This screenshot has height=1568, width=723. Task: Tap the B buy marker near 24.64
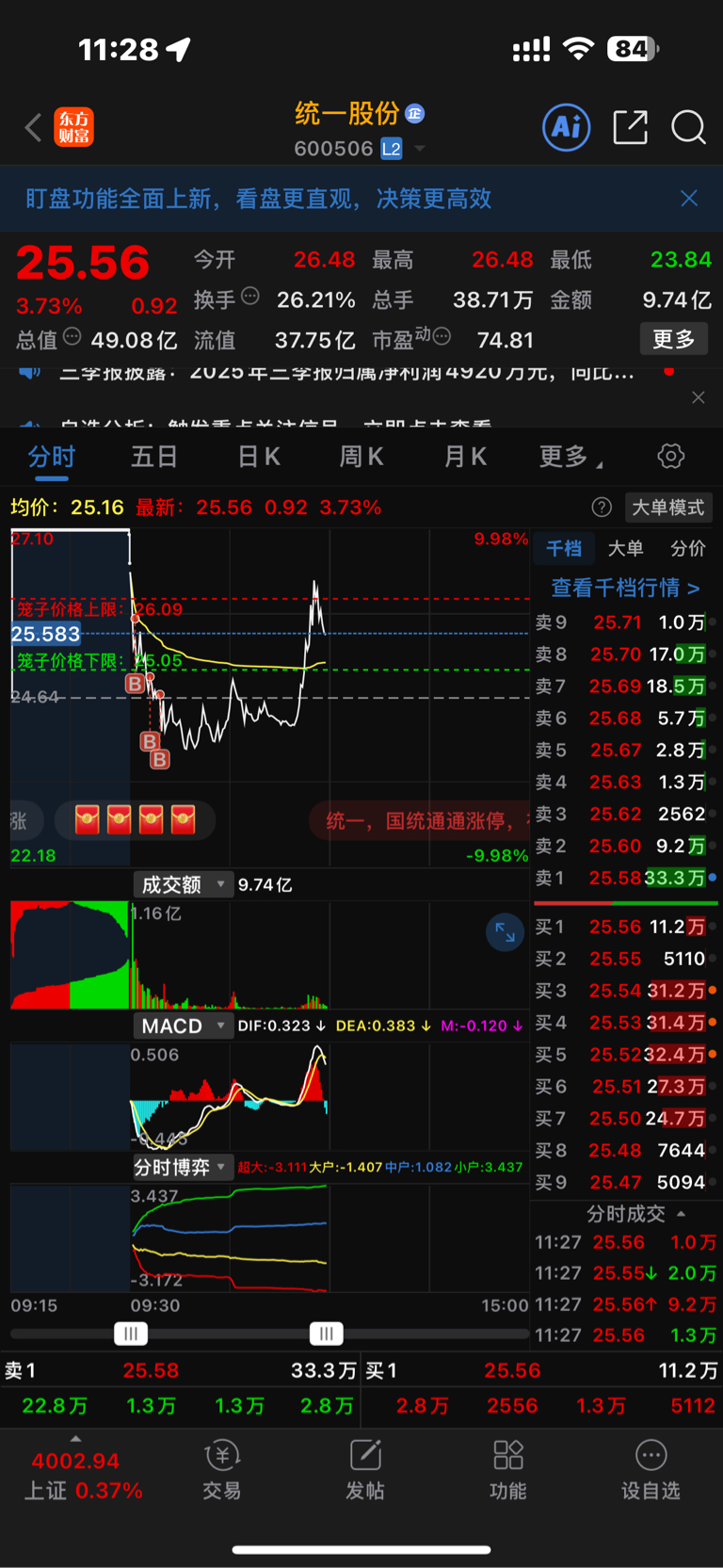[x=136, y=684]
